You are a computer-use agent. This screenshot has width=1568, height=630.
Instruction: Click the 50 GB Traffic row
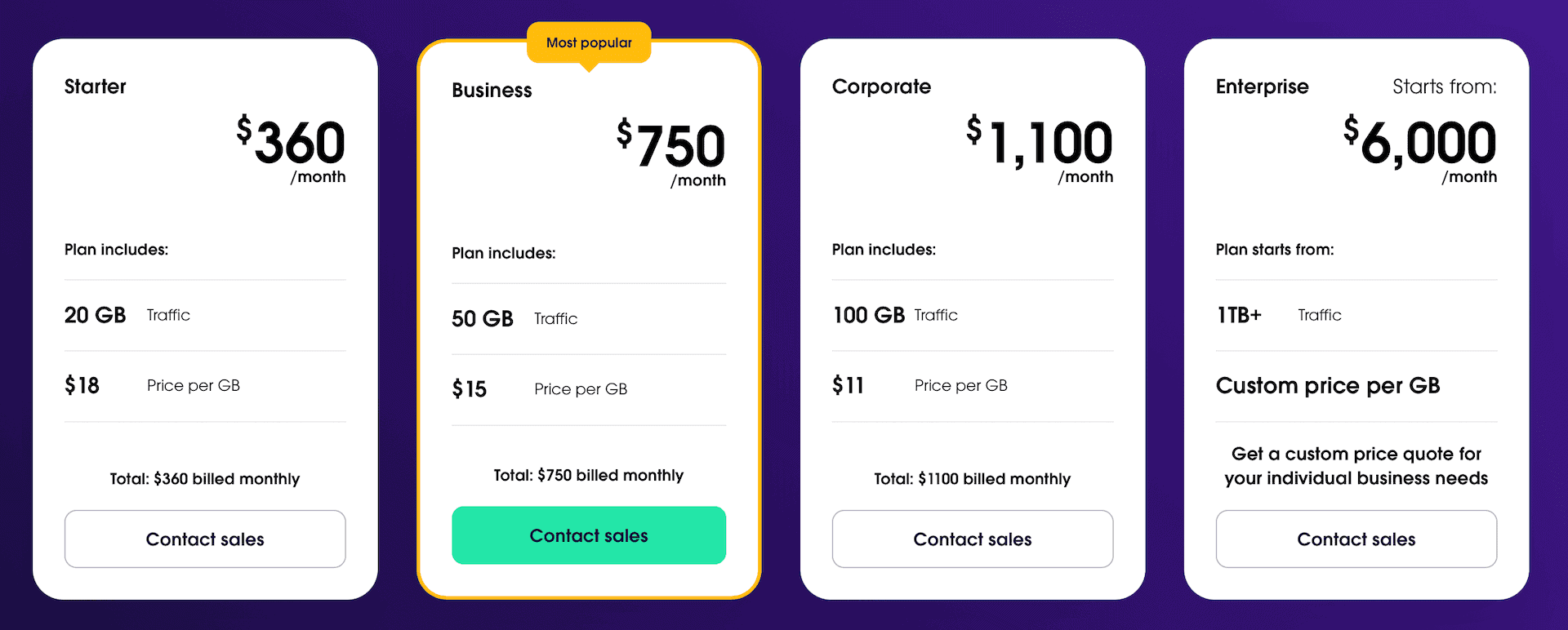589,318
